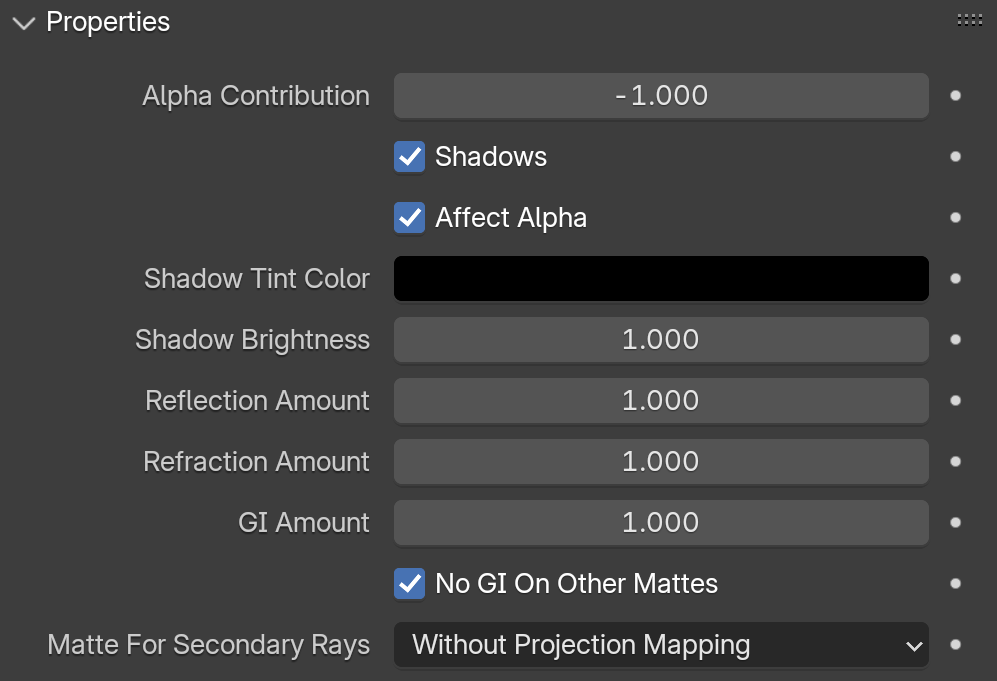Disable the Shadows checkbox

tap(409, 156)
